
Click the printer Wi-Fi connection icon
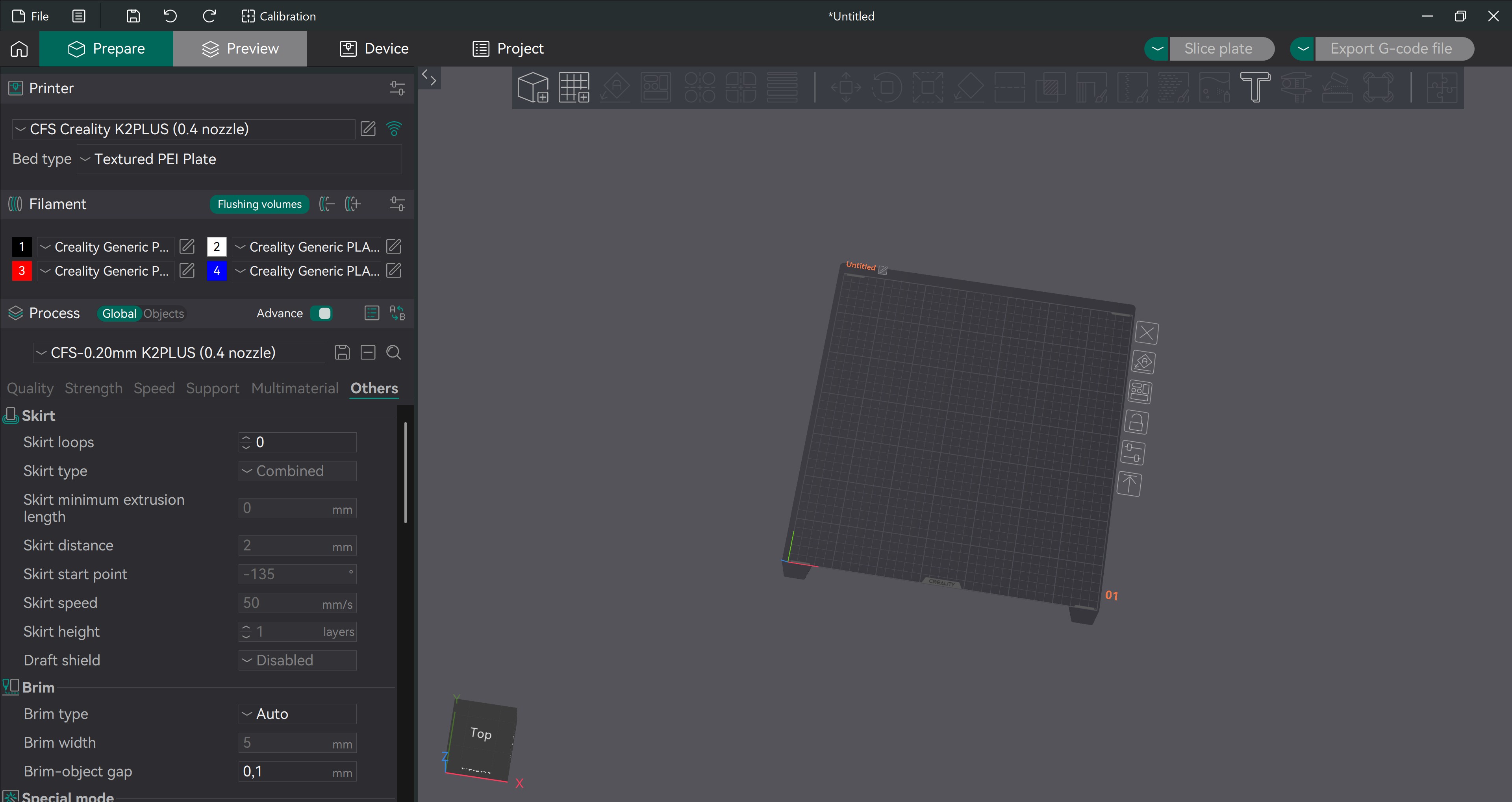(395, 129)
